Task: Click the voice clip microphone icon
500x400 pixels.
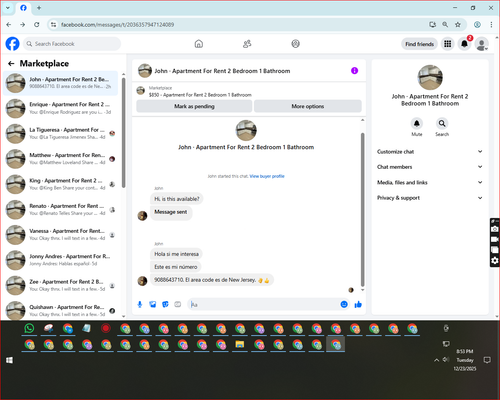Action: (140, 304)
